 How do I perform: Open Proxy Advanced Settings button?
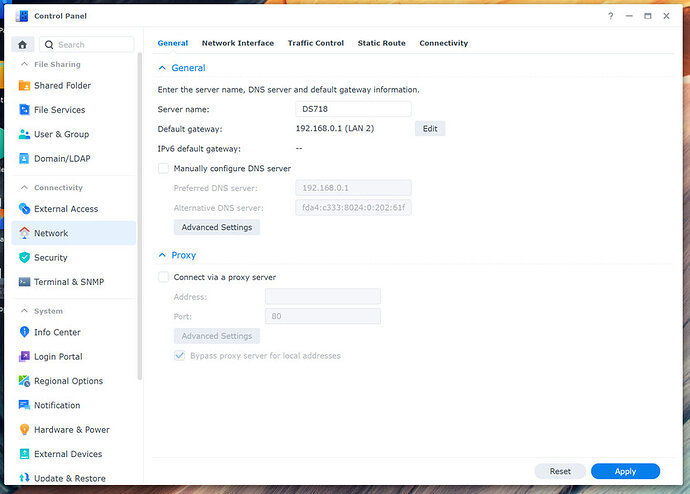coord(217,336)
